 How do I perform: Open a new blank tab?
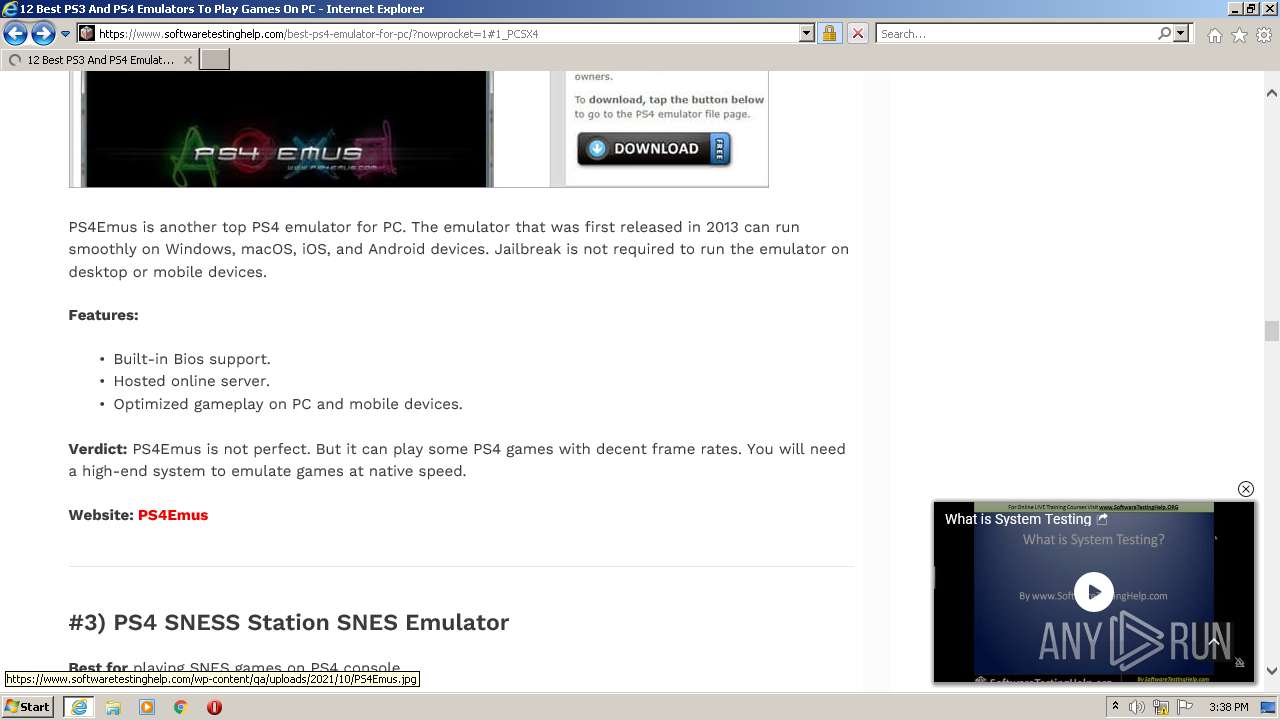click(215, 60)
